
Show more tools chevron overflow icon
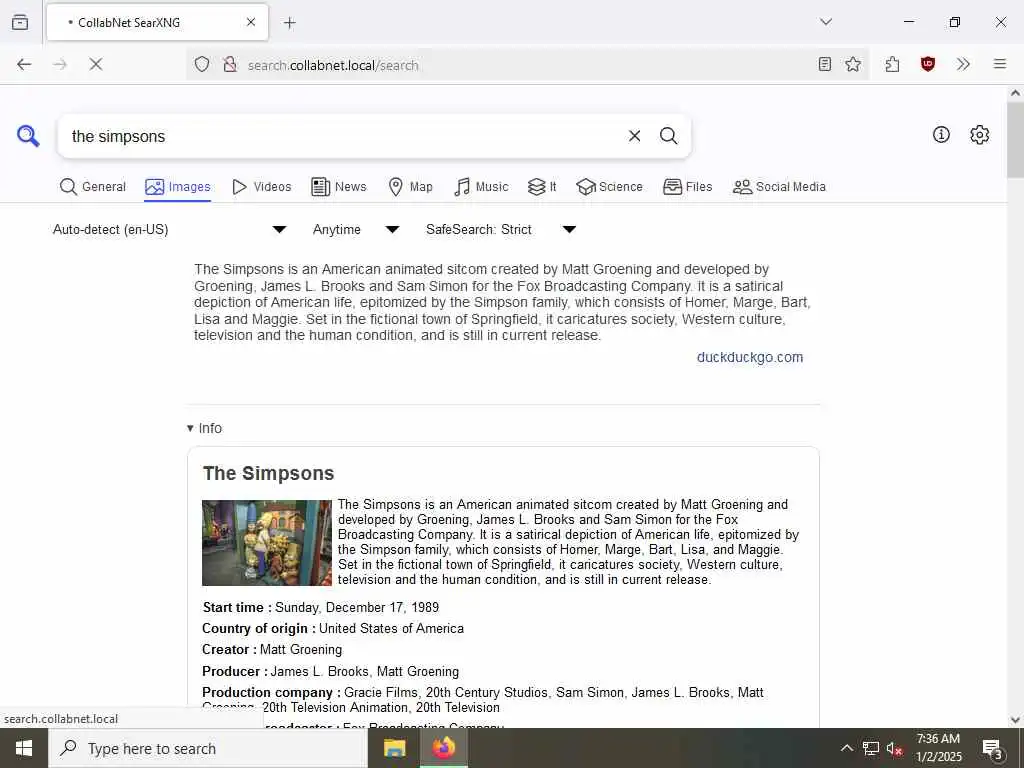pos(963,64)
